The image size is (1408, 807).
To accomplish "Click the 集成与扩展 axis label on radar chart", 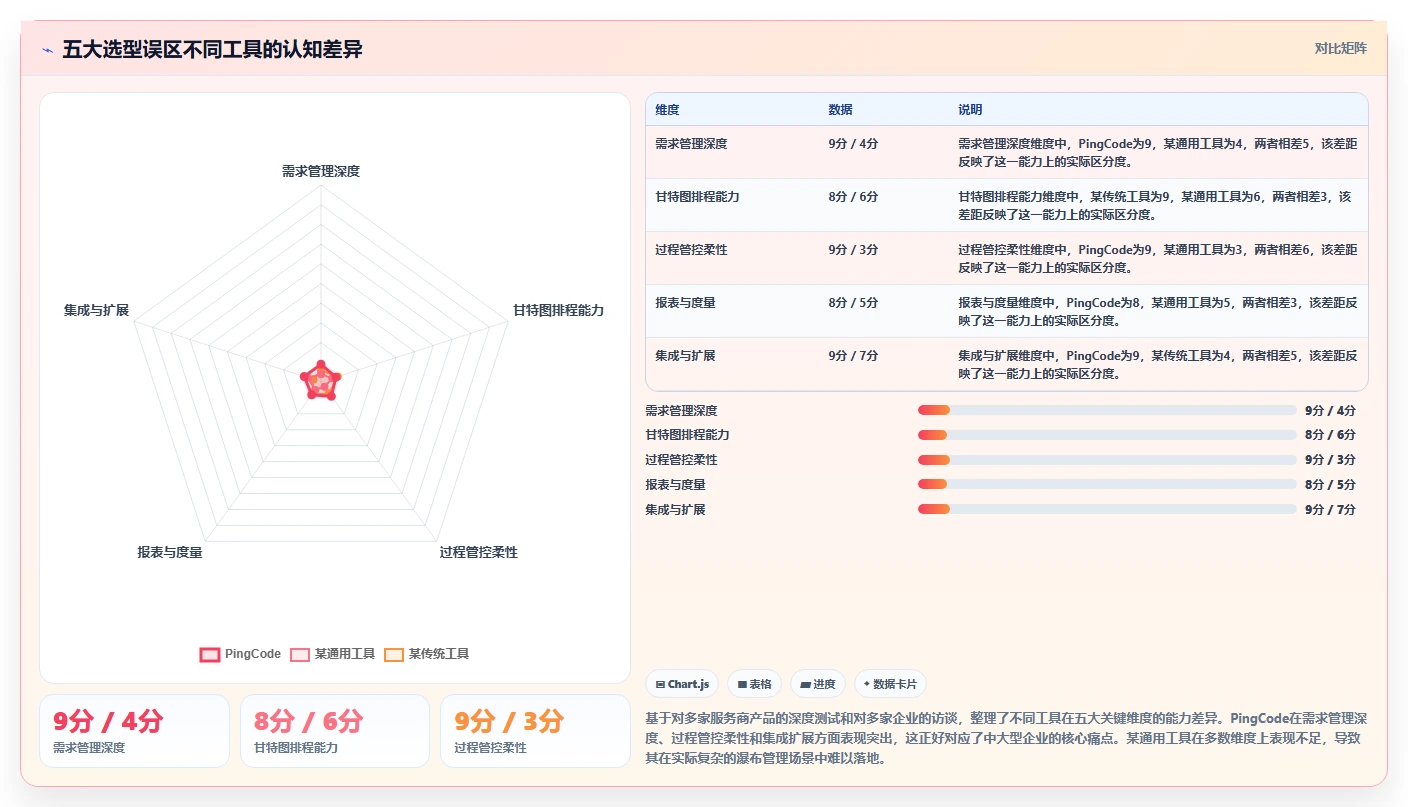I will tap(96, 310).
